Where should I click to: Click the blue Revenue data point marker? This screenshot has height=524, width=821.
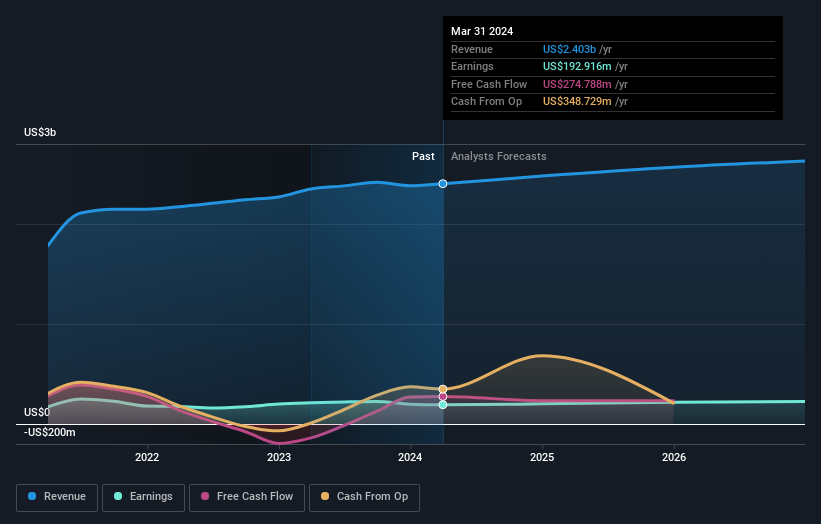point(443,184)
